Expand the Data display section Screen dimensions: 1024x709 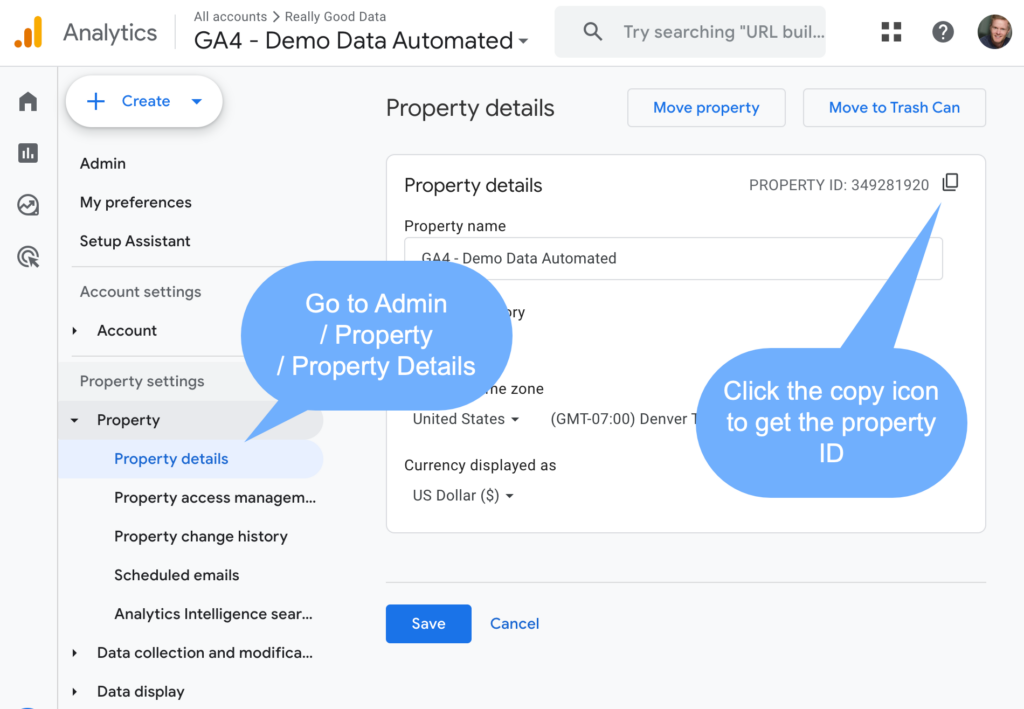point(74,691)
